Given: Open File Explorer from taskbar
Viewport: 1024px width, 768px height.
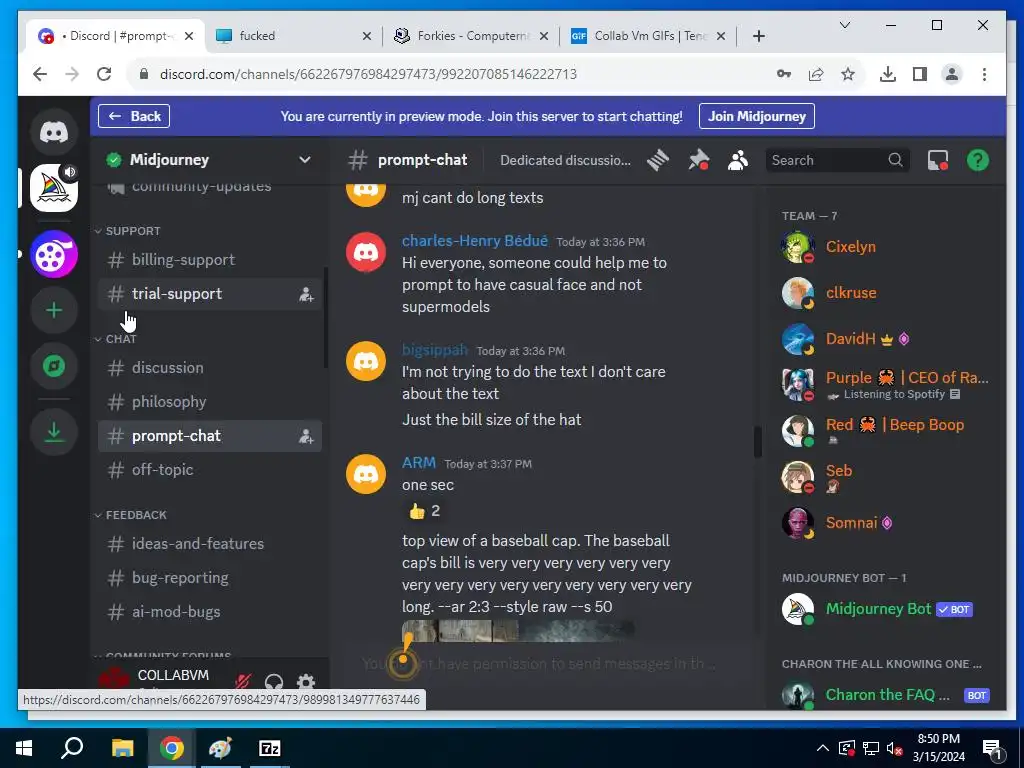Looking at the screenshot, I should tap(122, 748).
